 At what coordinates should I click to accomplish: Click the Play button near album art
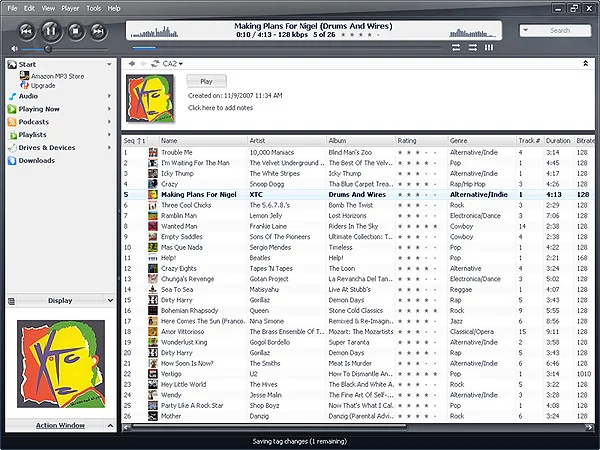pos(206,81)
